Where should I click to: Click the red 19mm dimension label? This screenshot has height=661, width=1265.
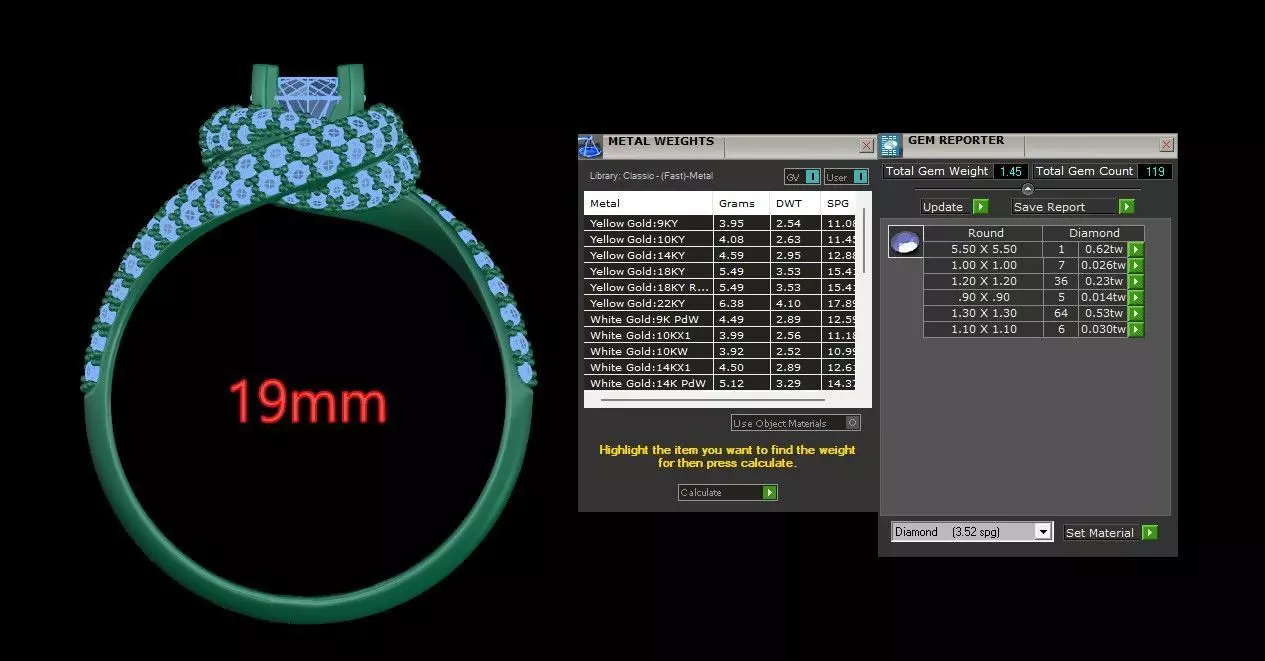point(307,402)
